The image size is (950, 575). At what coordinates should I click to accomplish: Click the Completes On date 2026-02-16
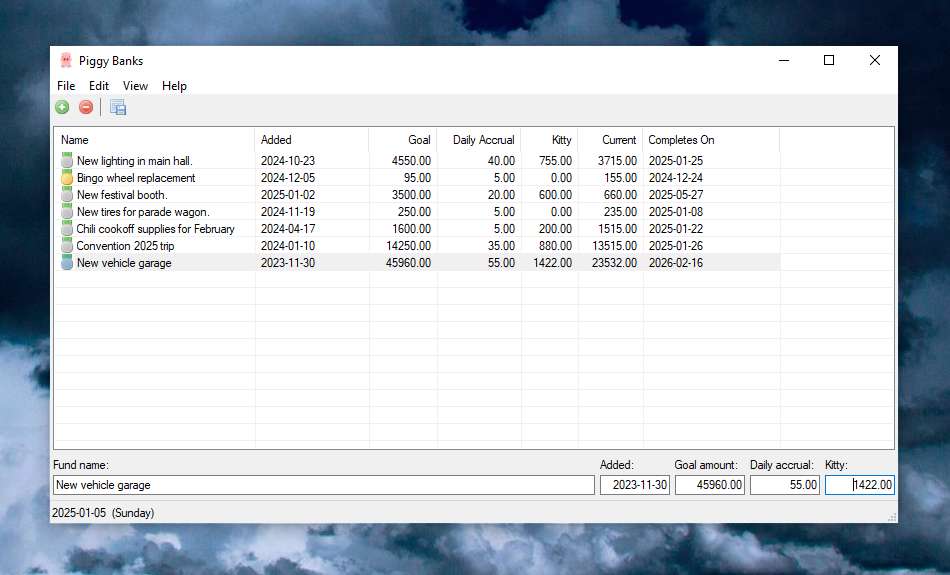coord(676,262)
